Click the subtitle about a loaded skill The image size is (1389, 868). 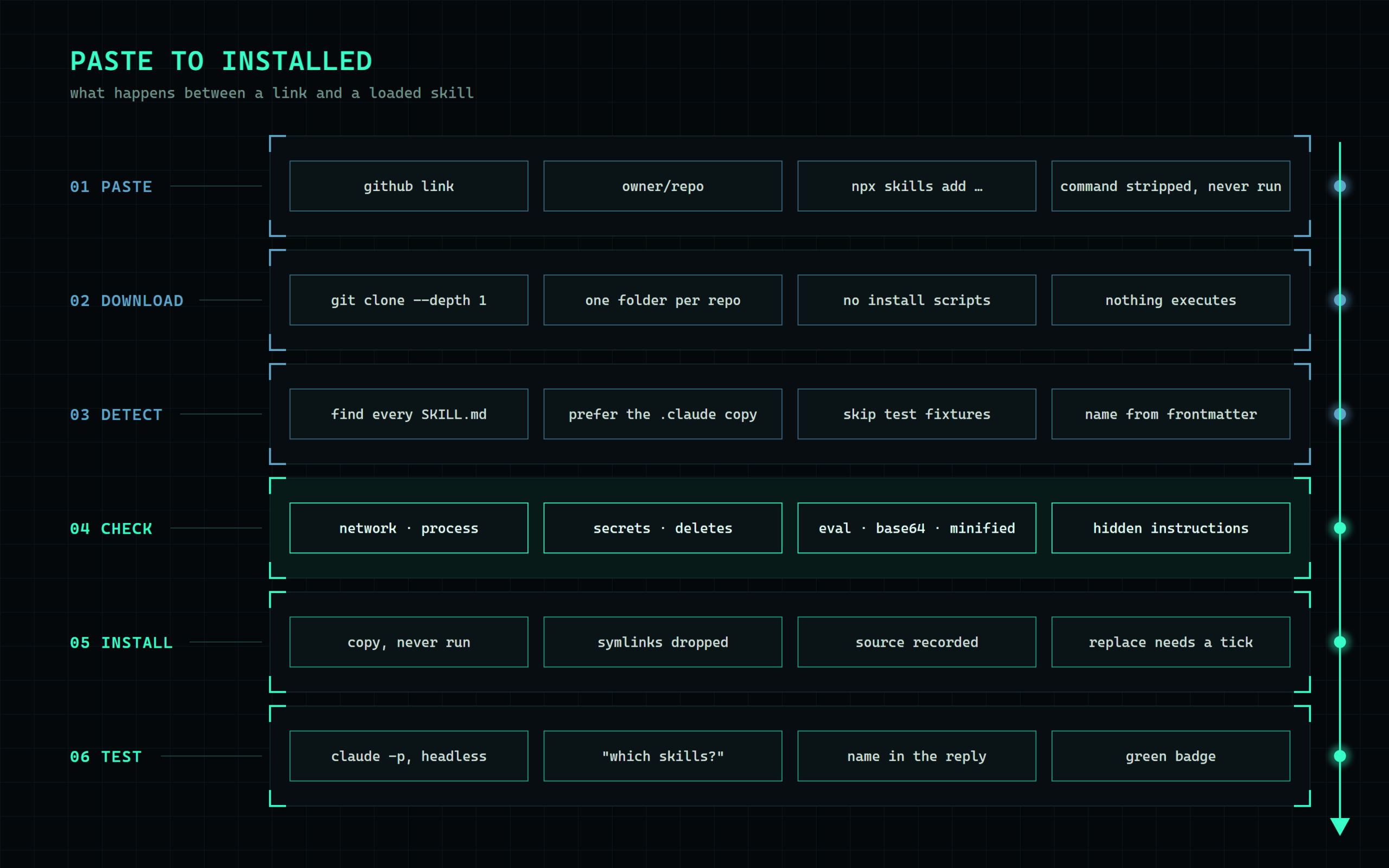point(271,93)
